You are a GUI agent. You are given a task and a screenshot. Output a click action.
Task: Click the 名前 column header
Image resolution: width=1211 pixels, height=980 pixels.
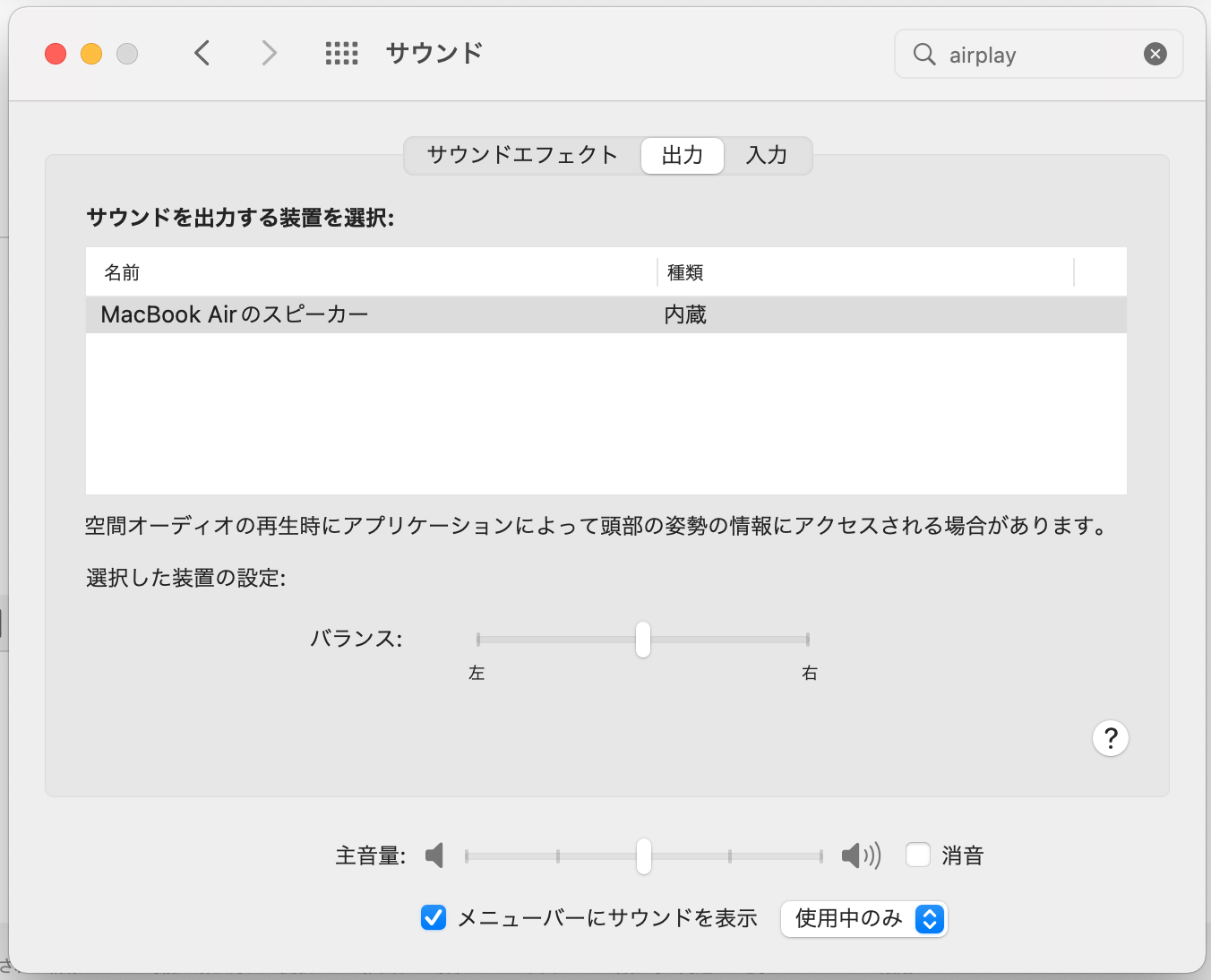point(122,272)
